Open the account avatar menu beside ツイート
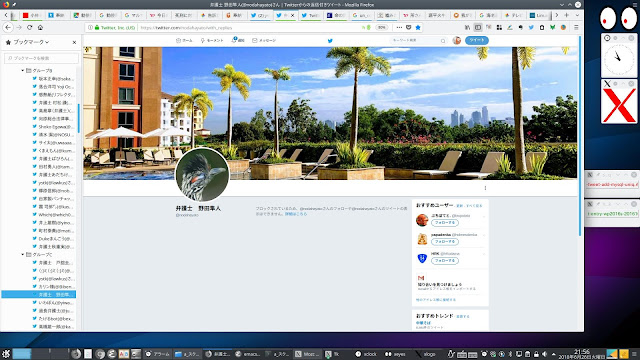 pyautogui.click(x=457, y=40)
